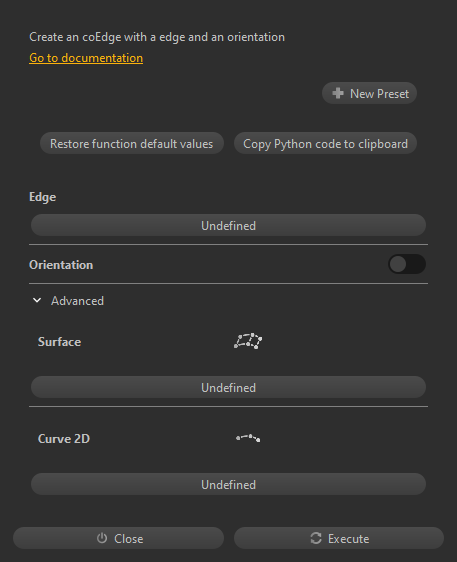Click the Surface control-points grid icon
This screenshot has height=562, width=457.
click(248, 341)
